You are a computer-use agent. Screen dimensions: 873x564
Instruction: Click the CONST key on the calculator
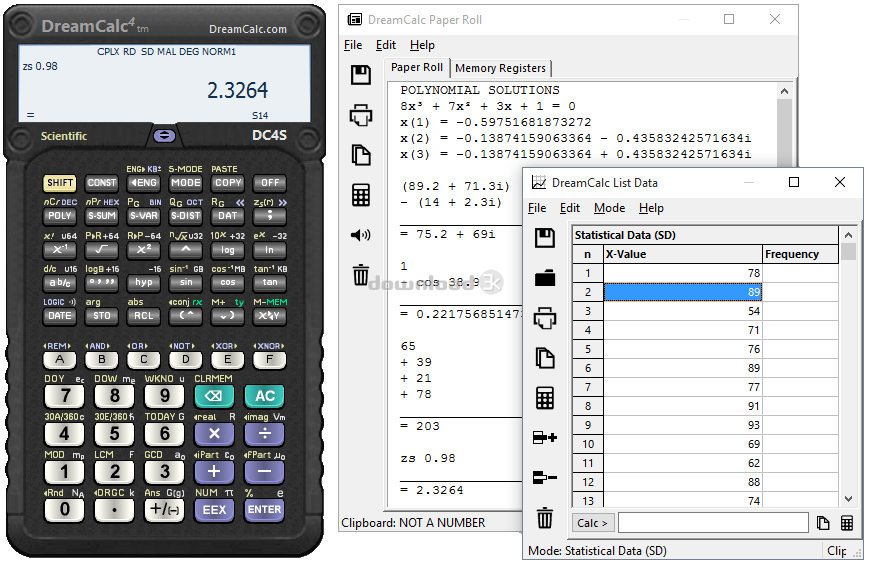pyautogui.click(x=101, y=183)
